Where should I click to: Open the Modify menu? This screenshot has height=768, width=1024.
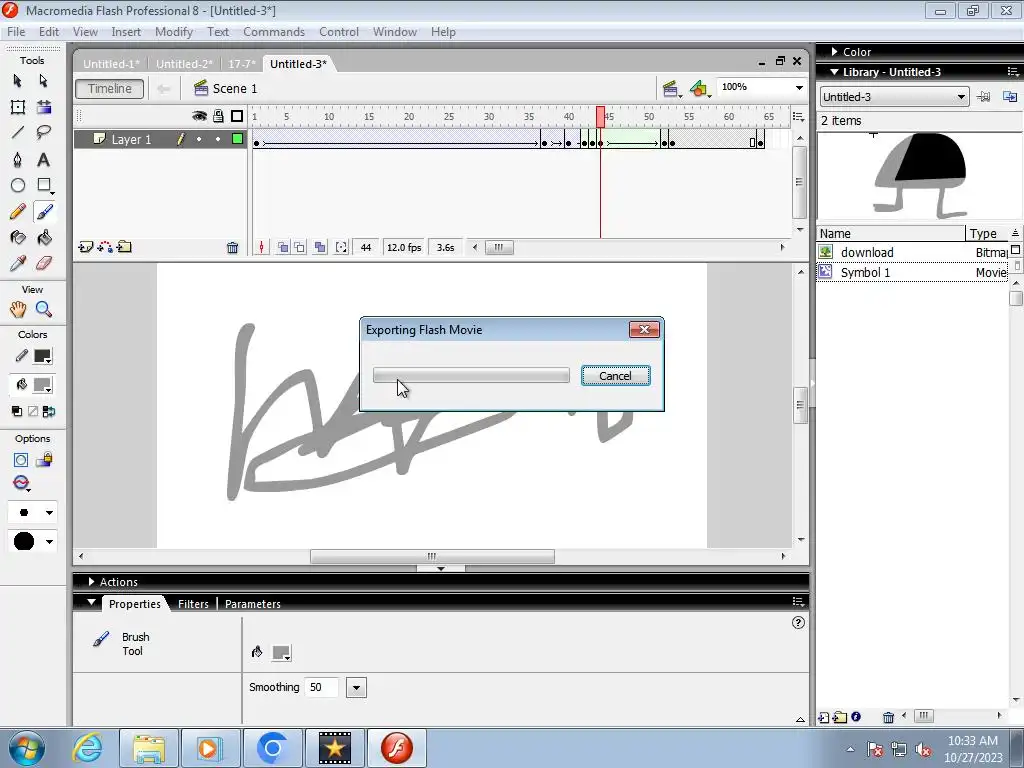pyautogui.click(x=174, y=32)
